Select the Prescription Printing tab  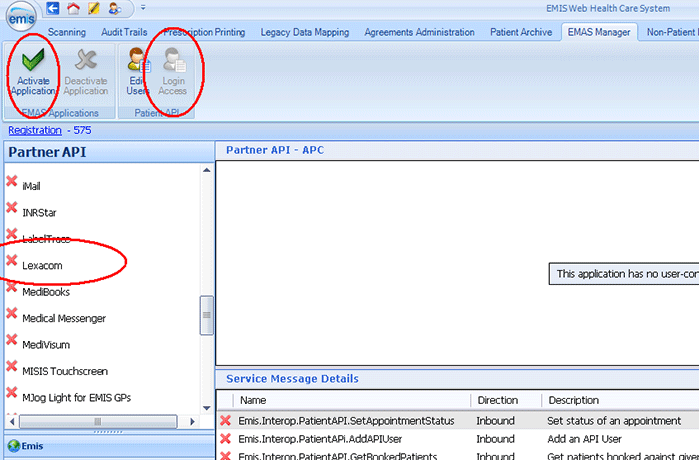tap(204, 32)
